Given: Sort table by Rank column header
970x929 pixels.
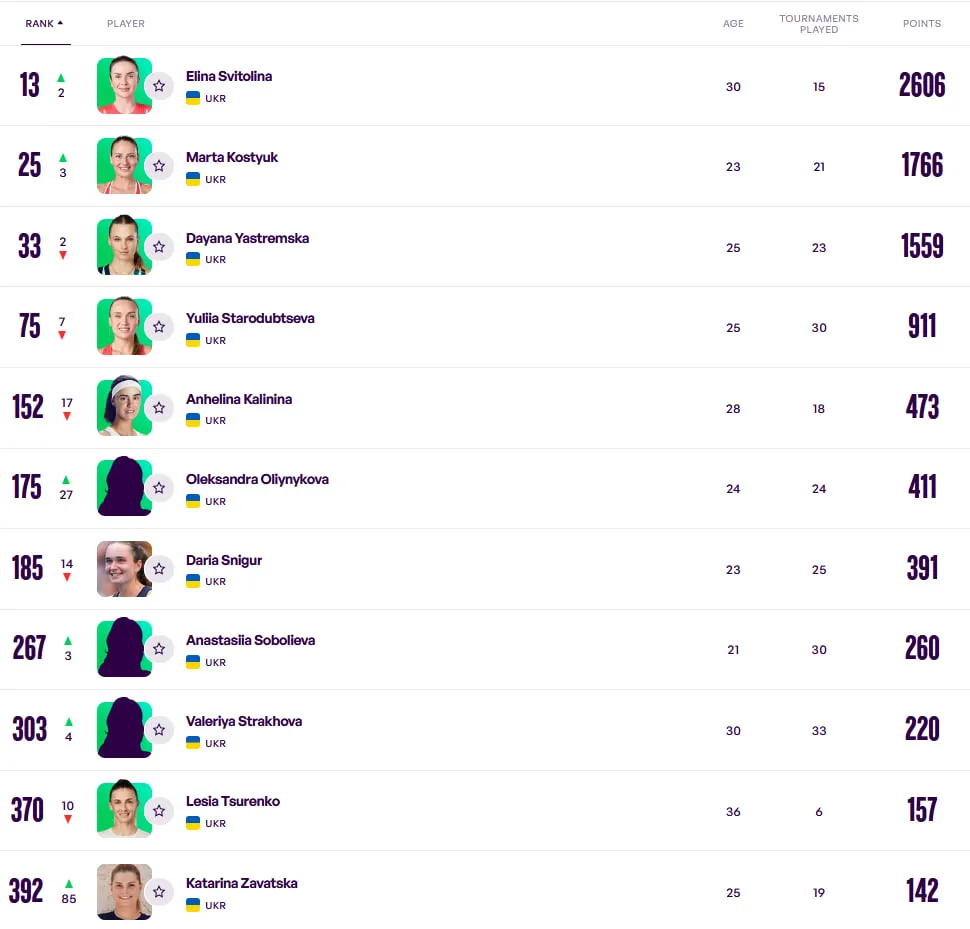Looking at the screenshot, I should [x=40, y=24].
